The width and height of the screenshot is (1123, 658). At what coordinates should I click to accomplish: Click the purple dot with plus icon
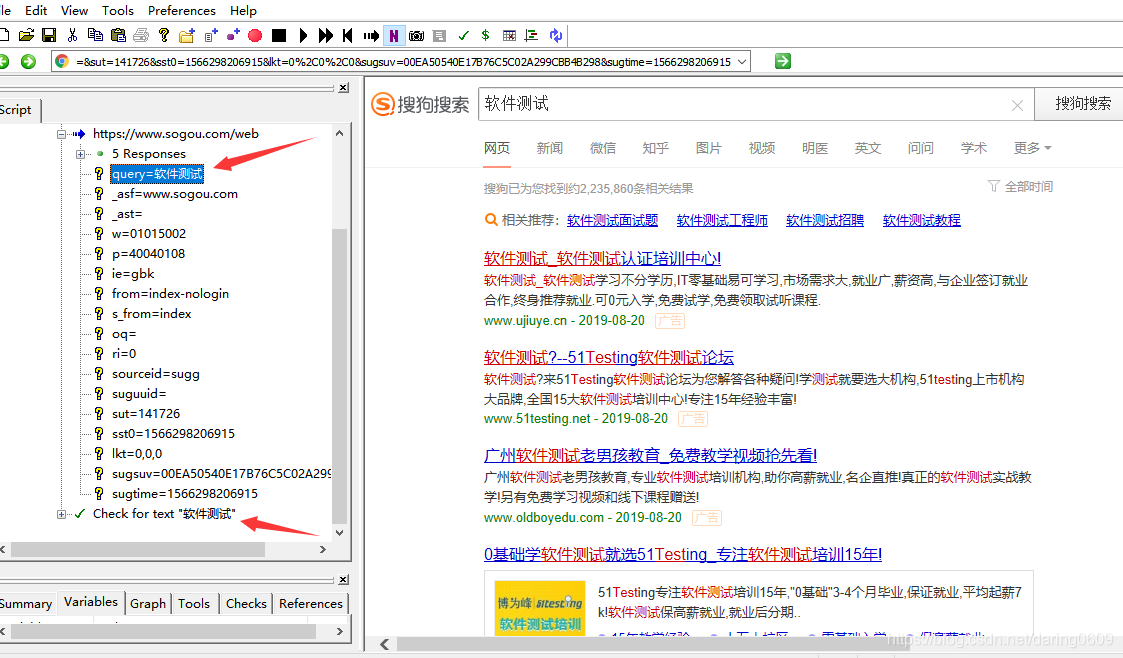point(233,35)
